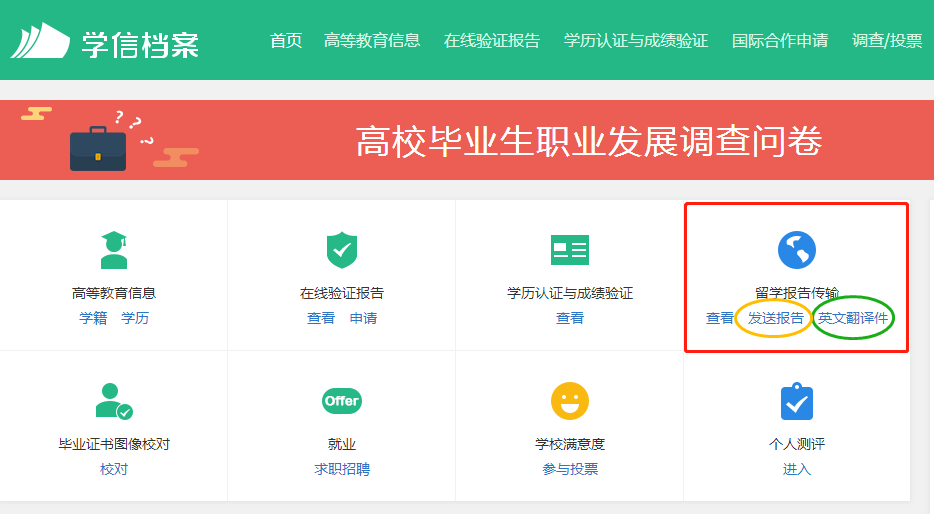Click the blue globe icon for 留学报告传输
This screenshot has width=934, height=514.
tap(797, 250)
